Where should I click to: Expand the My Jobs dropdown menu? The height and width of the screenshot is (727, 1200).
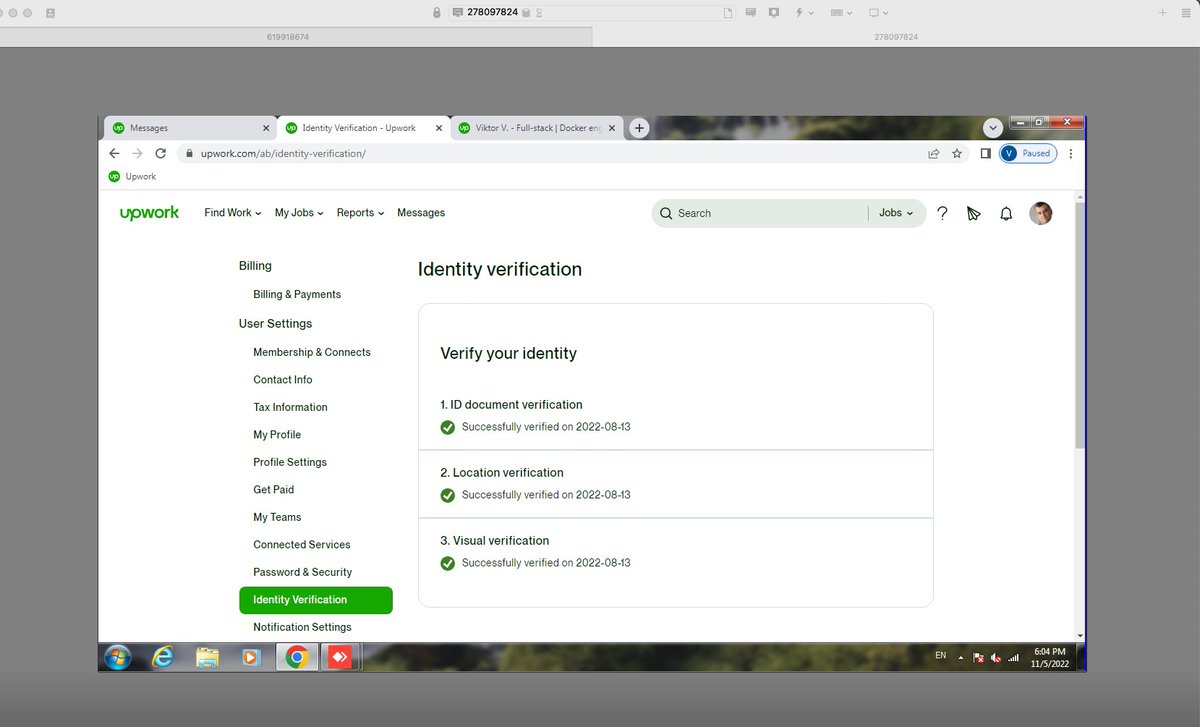click(299, 213)
